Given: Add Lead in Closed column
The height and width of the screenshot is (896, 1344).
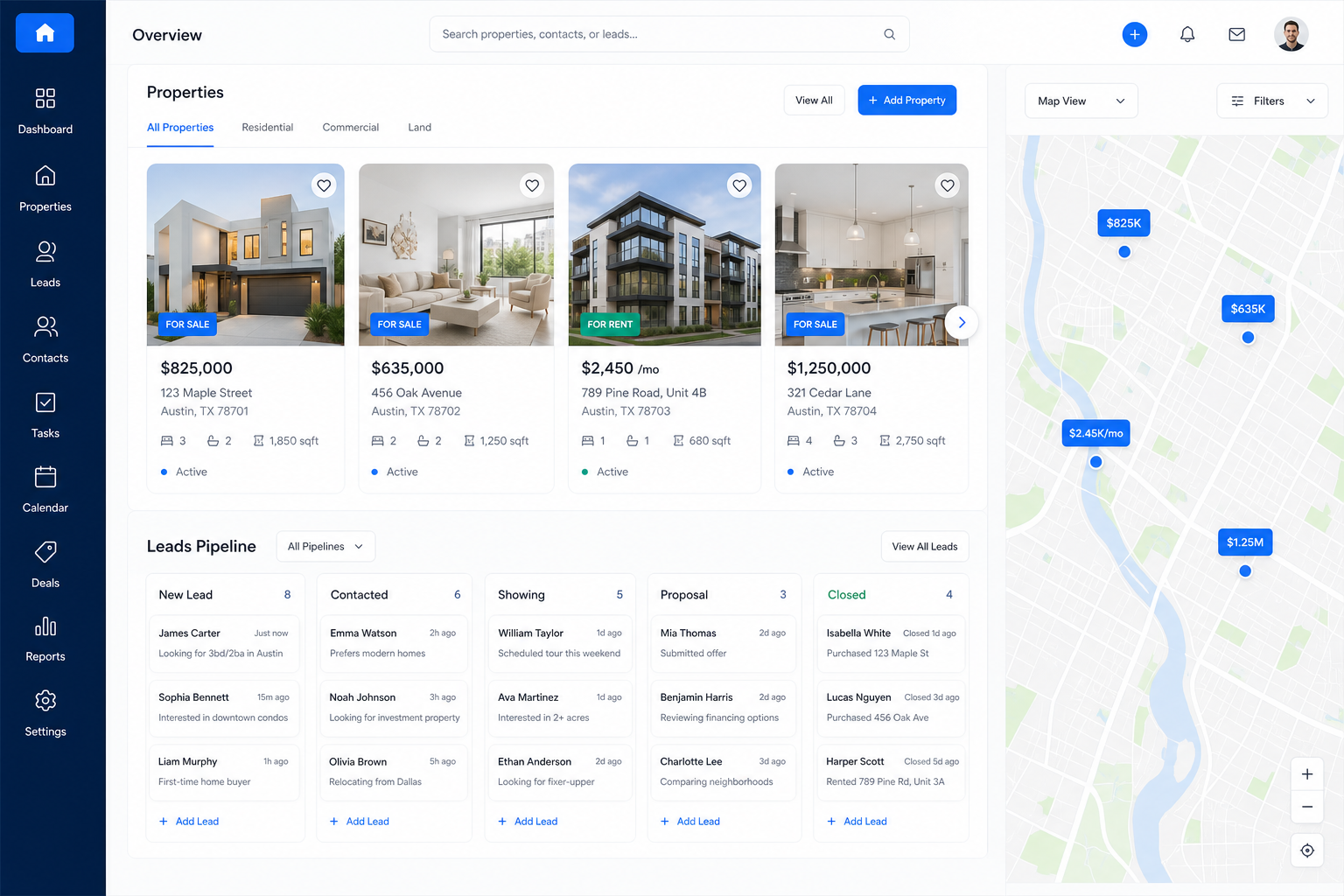Looking at the screenshot, I should pyautogui.click(x=857, y=822).
